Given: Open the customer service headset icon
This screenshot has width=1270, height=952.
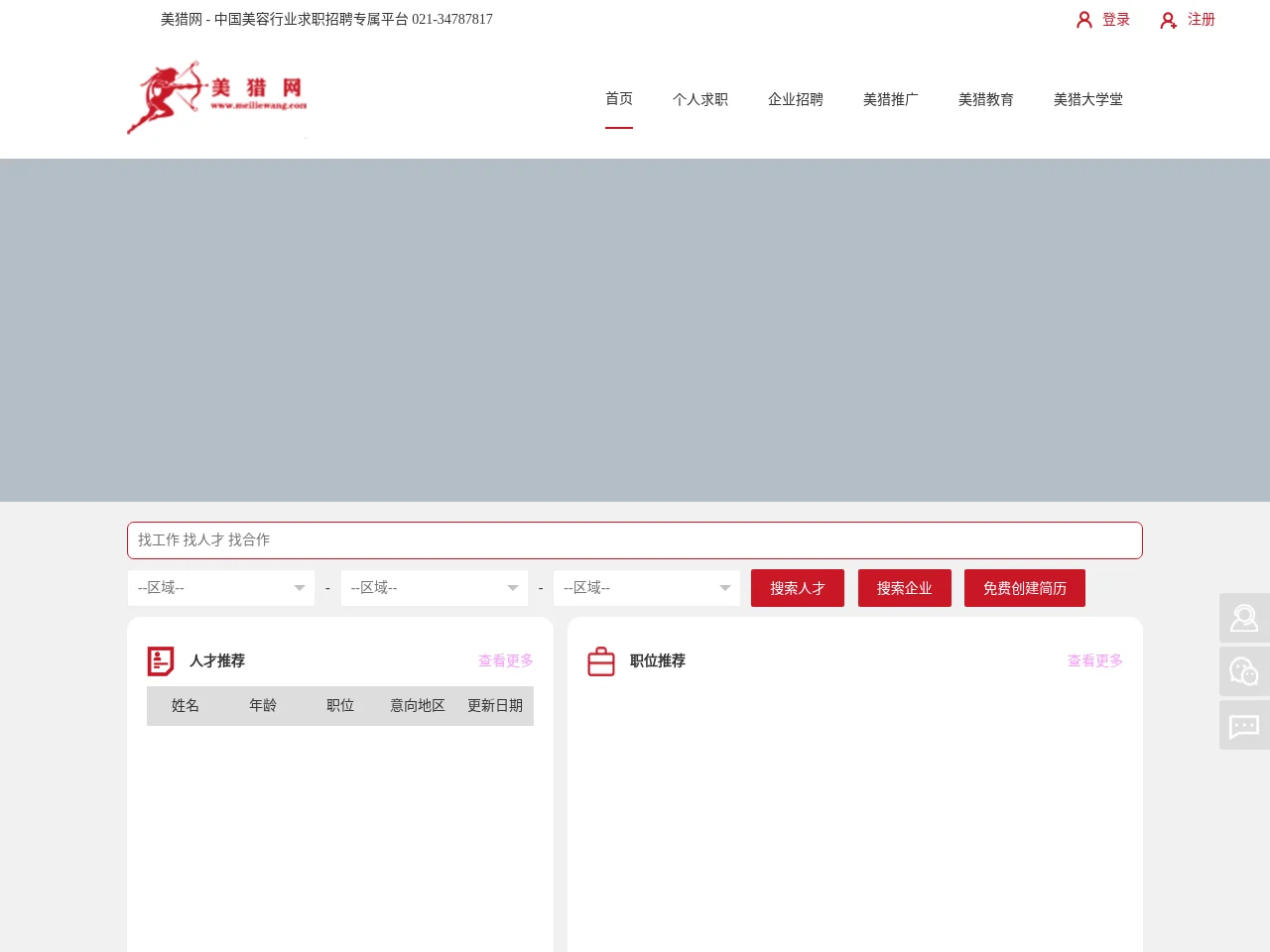Looking at the screenshot, I should coord(1244,618).
